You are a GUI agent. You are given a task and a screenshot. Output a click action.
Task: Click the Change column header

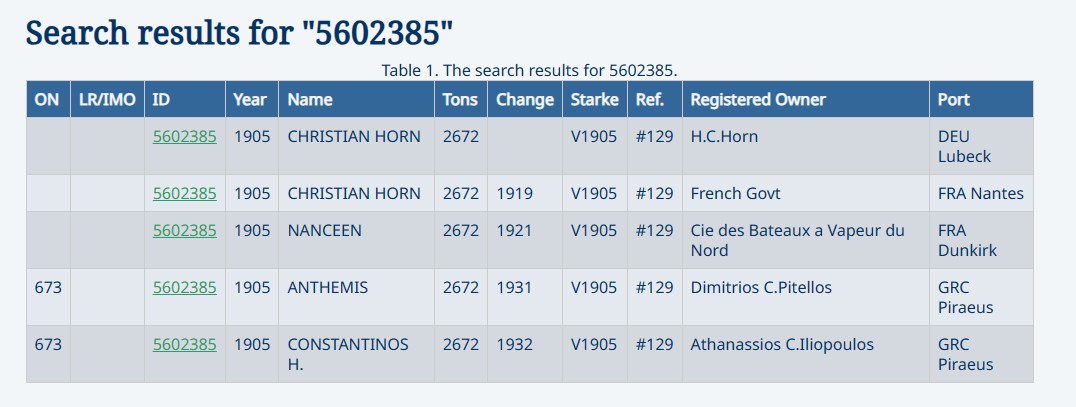tap(524, 99)
